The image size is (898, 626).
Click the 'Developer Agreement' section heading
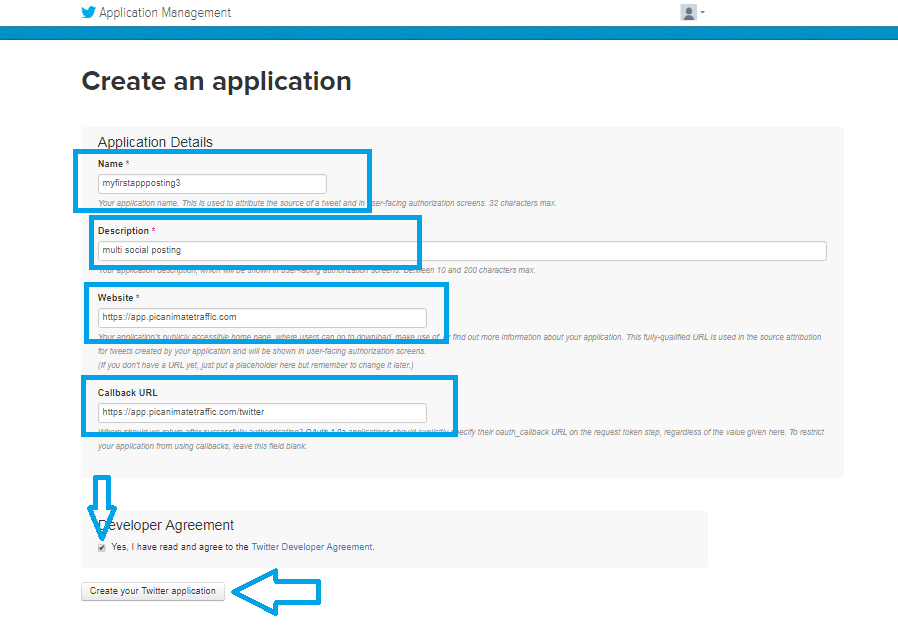166,525
